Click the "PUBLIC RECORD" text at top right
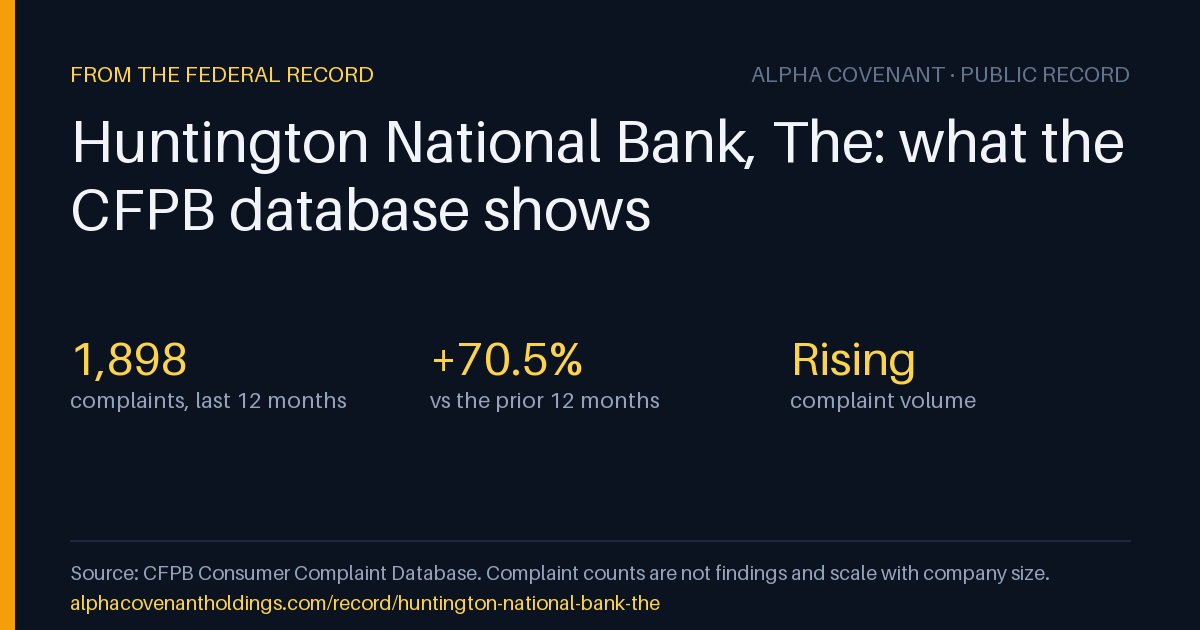 1045,75
